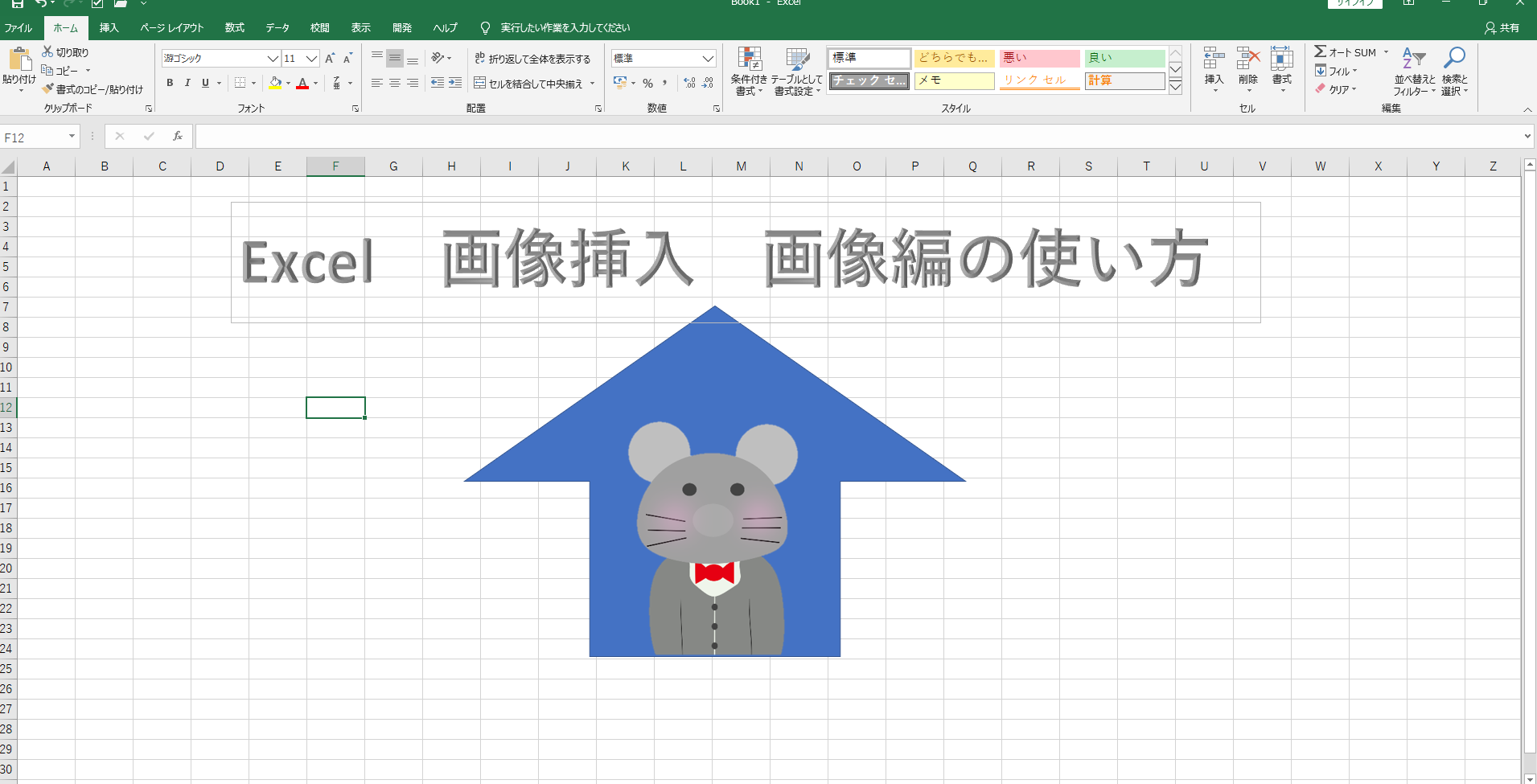Click the Increase Indent icon
1537x784 pixels.
[x=455, y=83]
